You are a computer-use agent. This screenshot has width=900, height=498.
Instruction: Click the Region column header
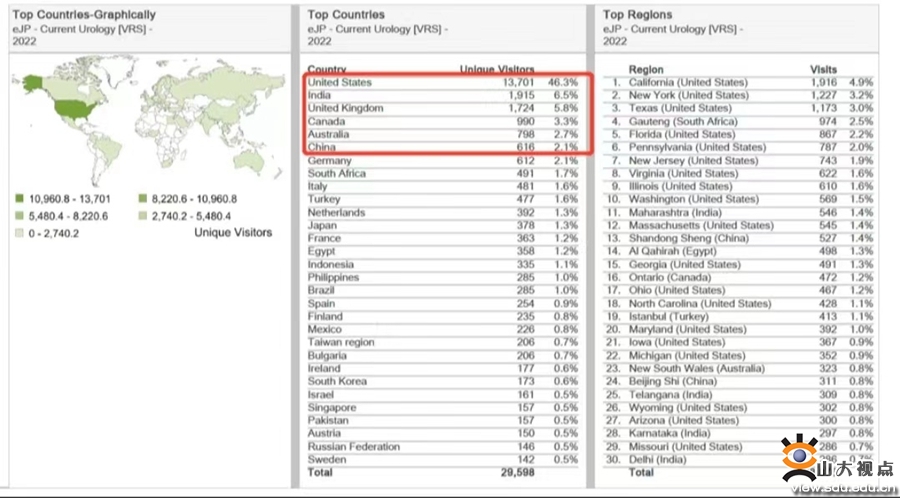click(646, 69)
